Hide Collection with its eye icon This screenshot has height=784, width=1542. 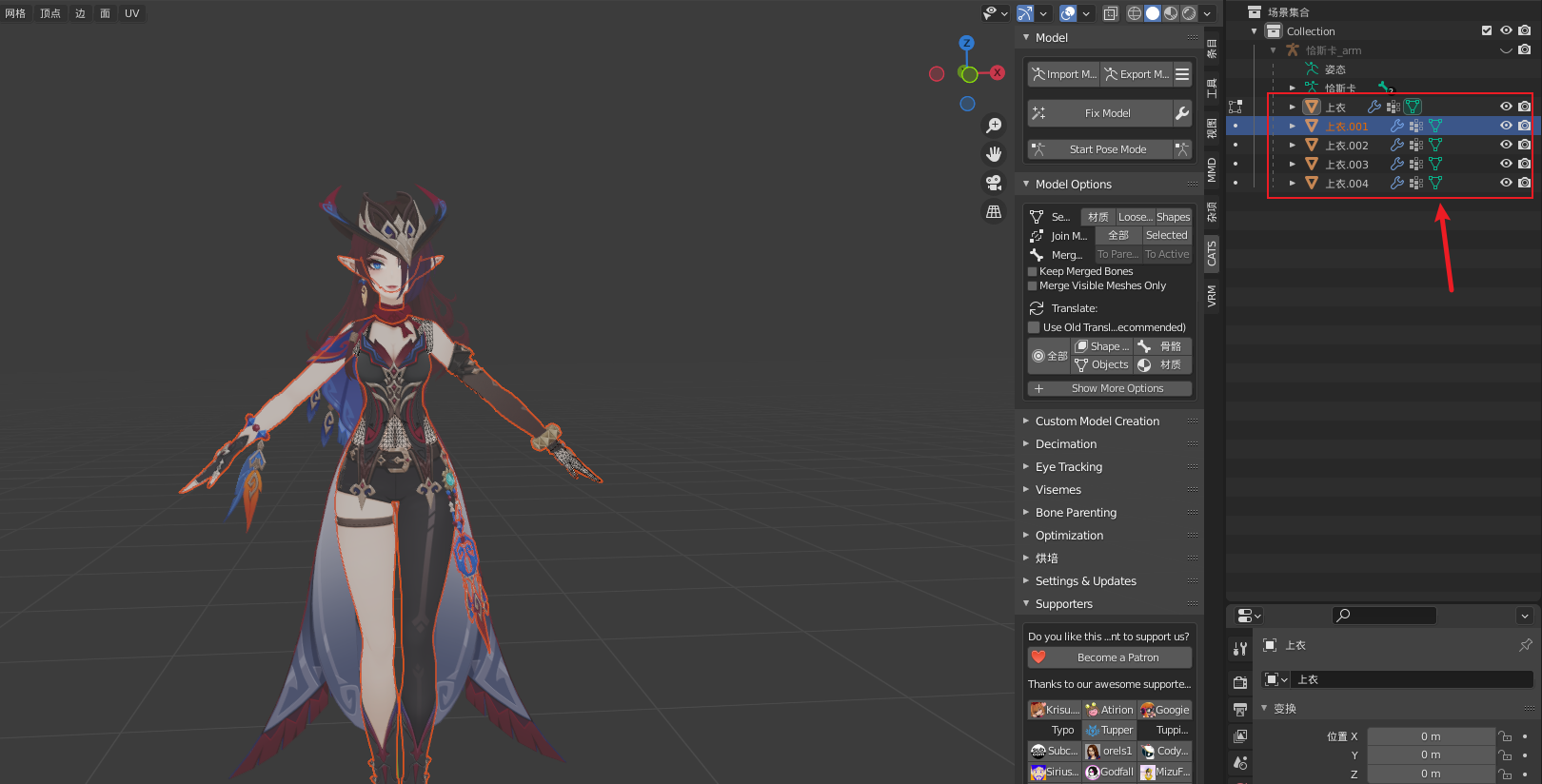[x=1506, y=30]
